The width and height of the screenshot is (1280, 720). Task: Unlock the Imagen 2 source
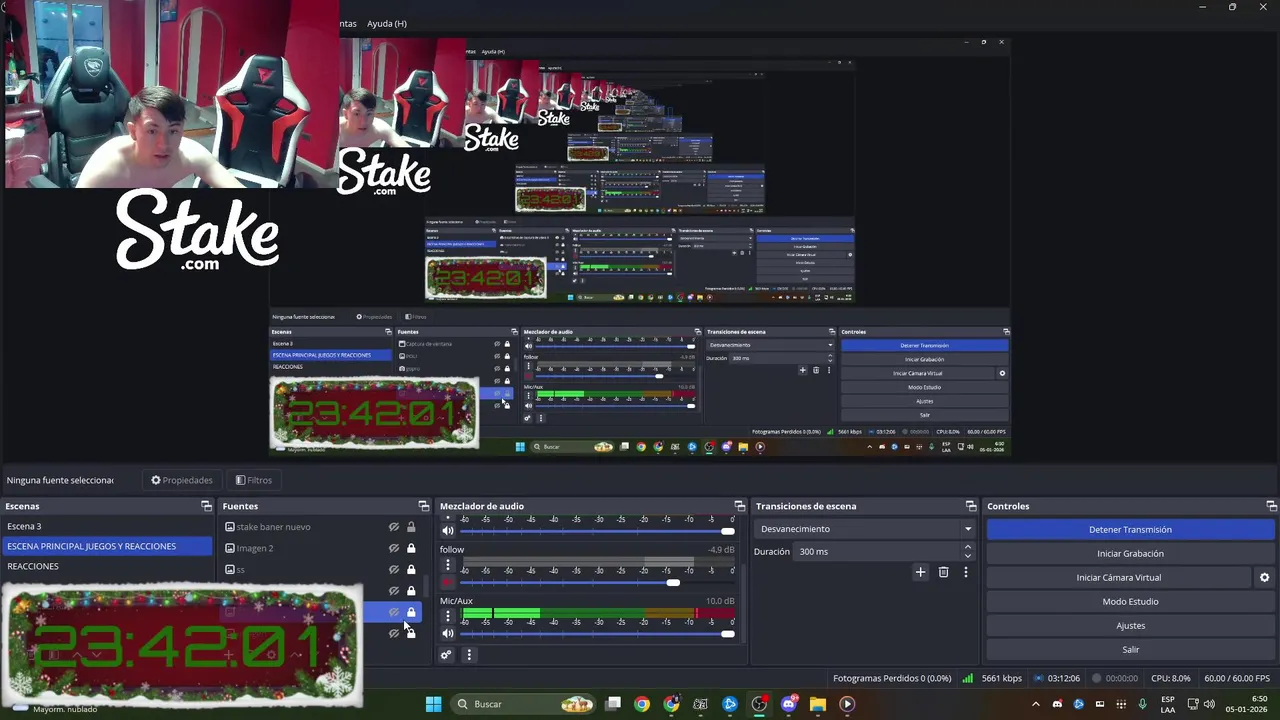point(411,548)
